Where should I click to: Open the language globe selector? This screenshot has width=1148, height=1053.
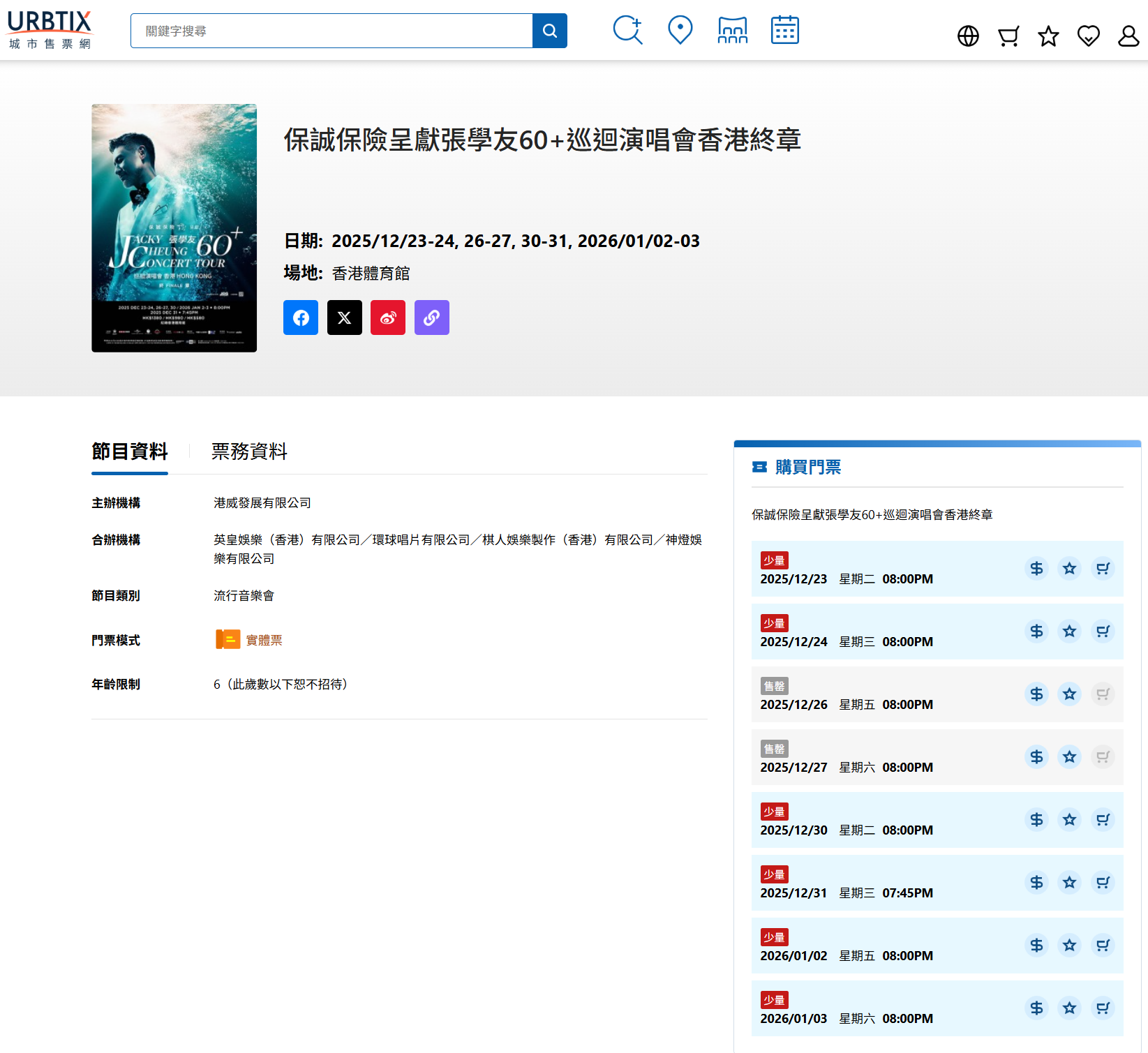tap(968, 36)
